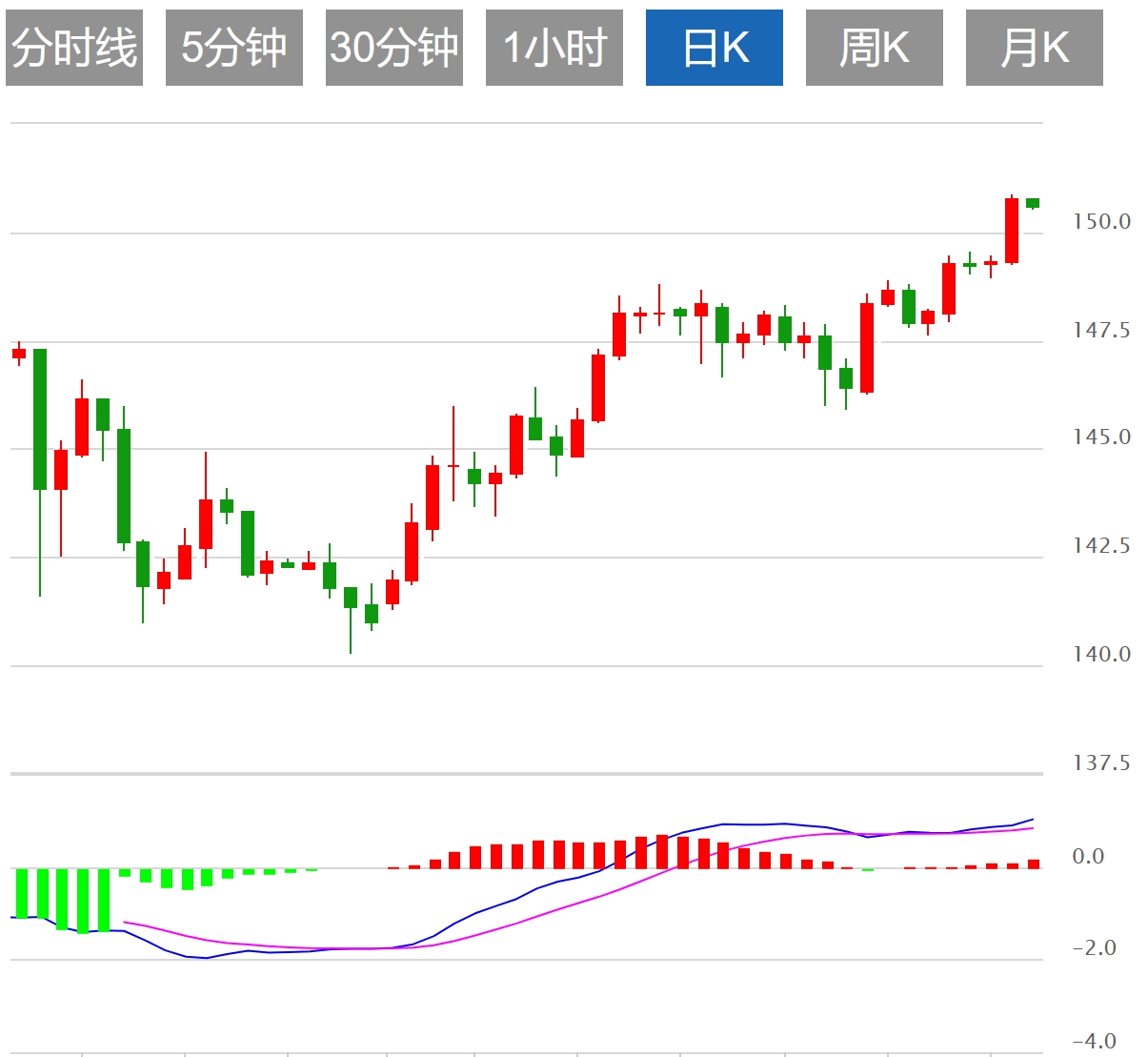Click the rightmost green candlestick
The image size is (1148, 1057).
pyautogui.click(x=1033, y=203)
